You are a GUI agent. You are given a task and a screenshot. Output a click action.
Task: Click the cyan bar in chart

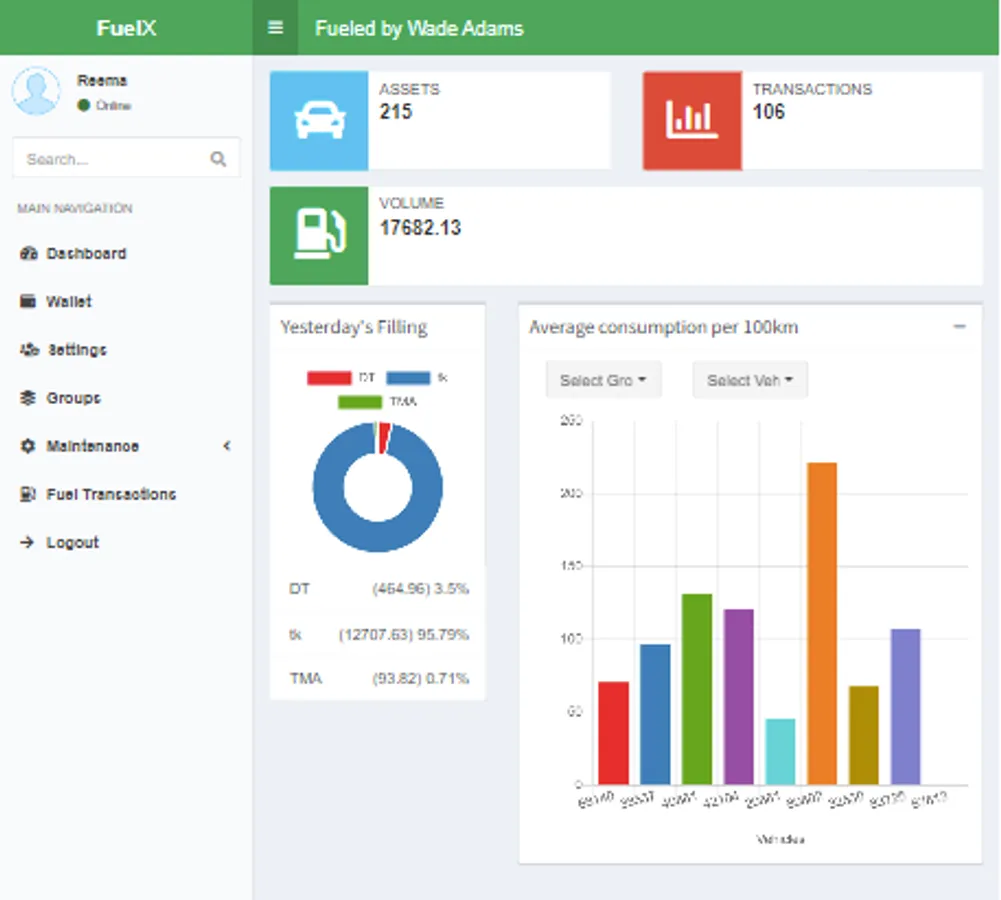[x=781, y=752]
